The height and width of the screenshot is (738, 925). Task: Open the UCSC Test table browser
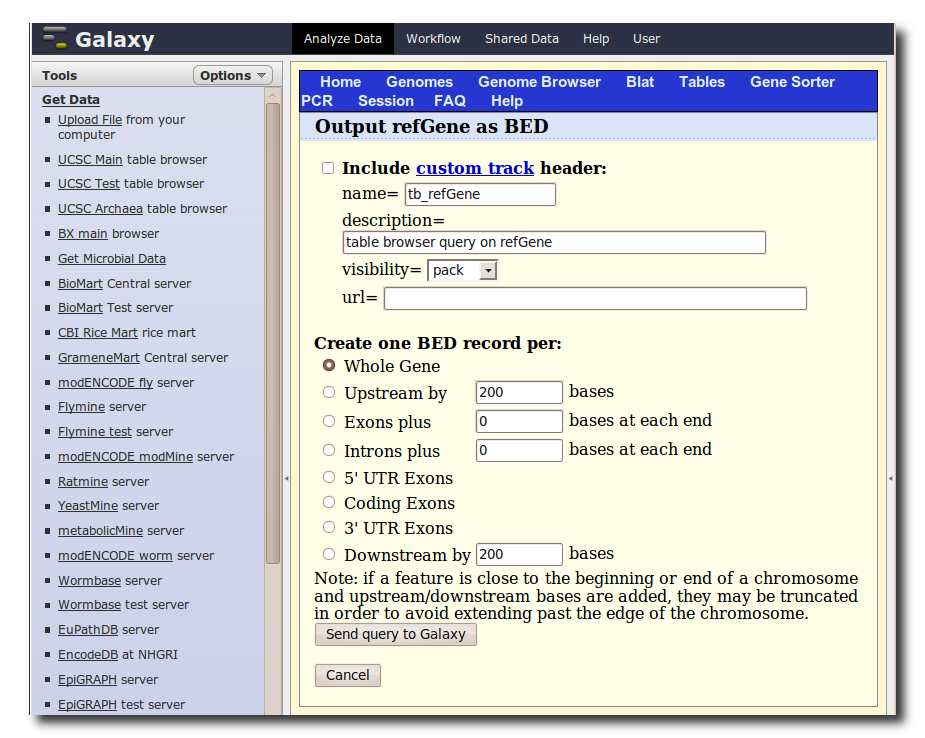tap(88, 184)
